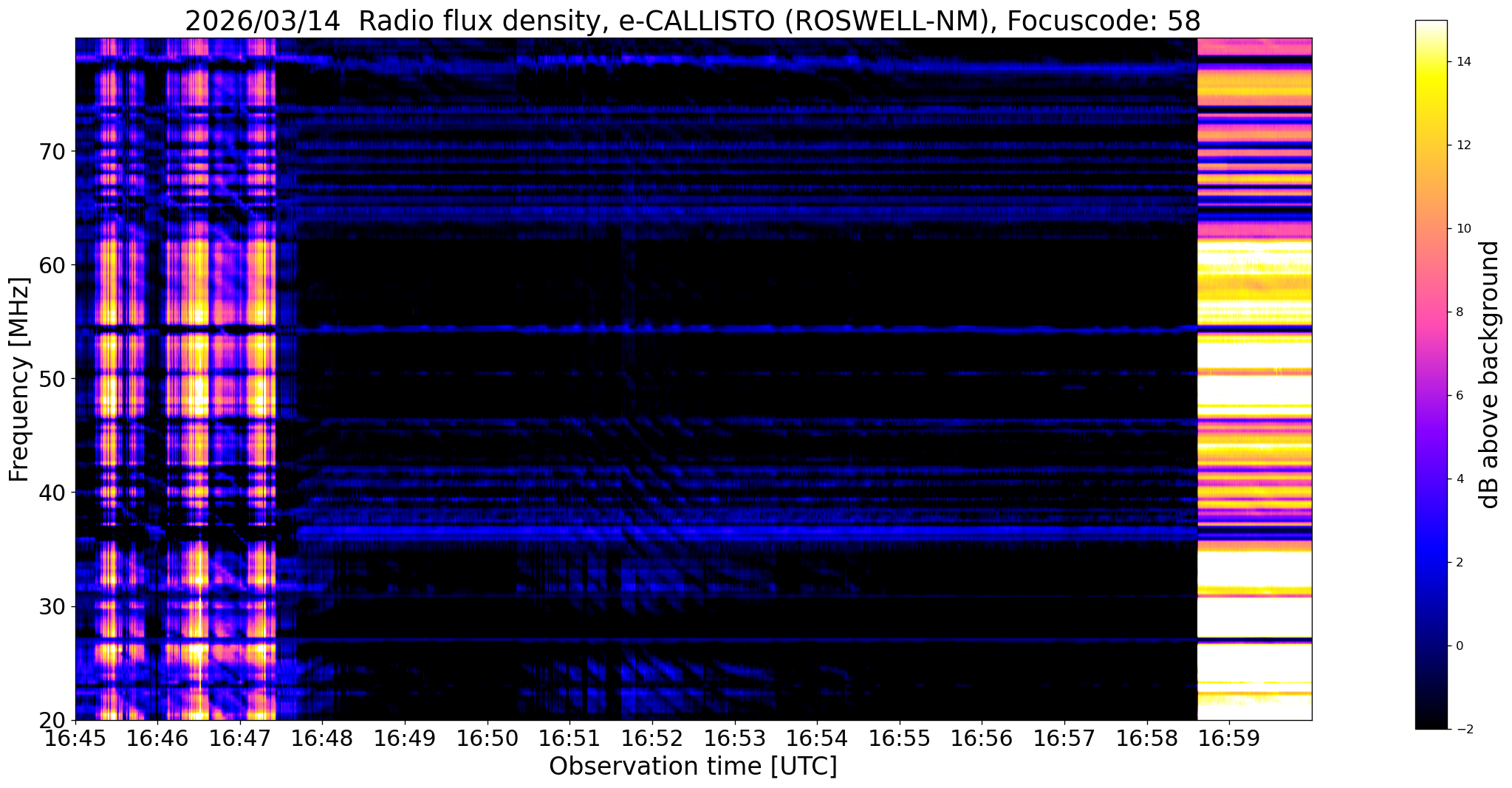This screenshot has width=1512, height=788.
Task: Click the 16:56 time tick label
Action: [x=982, y=738]
